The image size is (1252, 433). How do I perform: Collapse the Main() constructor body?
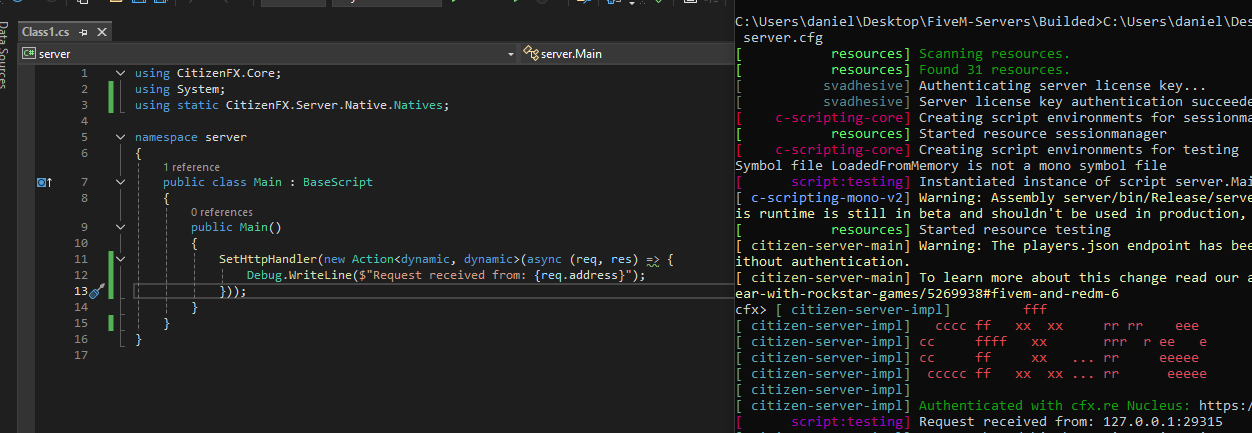click(x=121, y=227)
